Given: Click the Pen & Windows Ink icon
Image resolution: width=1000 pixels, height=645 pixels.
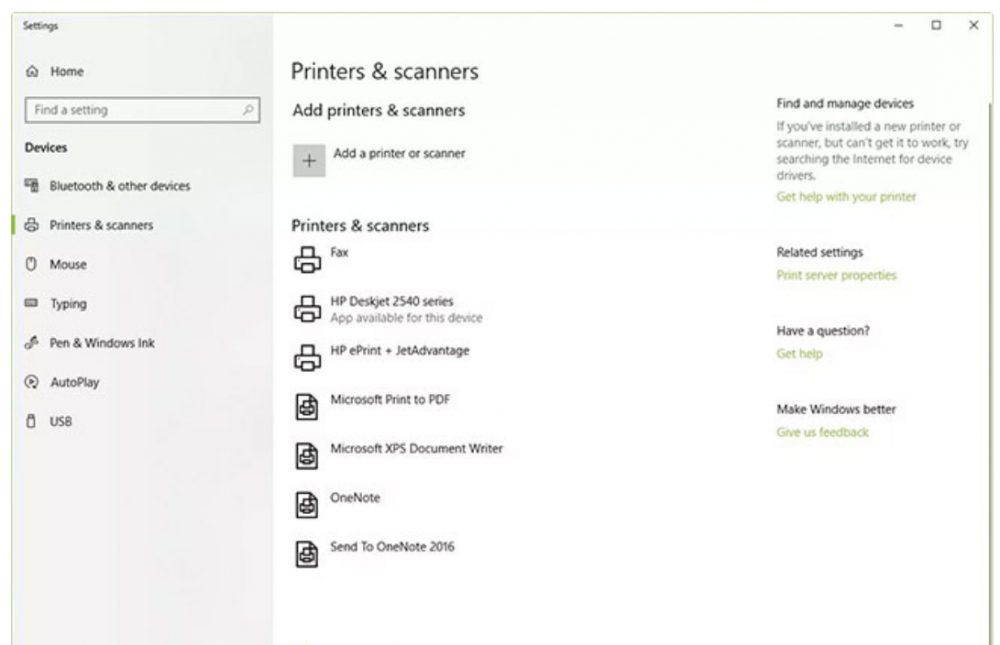Looking at the screenshot, I should (x=30, y=342).
